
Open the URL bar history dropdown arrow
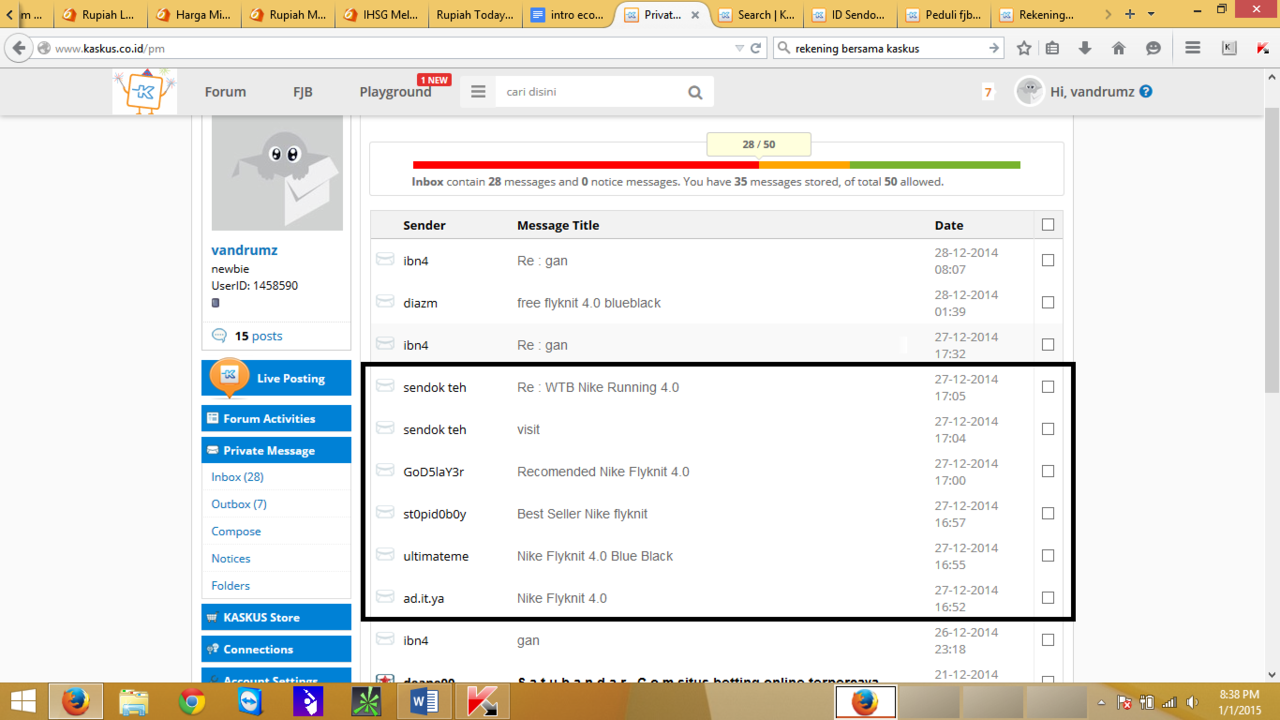pos(739,48)
